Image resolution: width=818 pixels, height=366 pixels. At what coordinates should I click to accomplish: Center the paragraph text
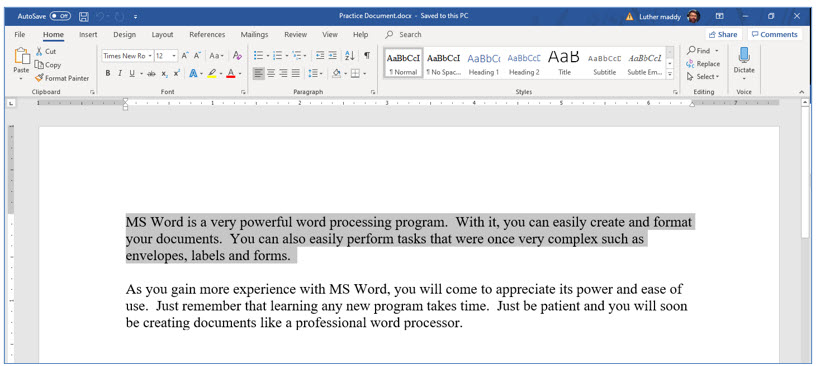271,74
